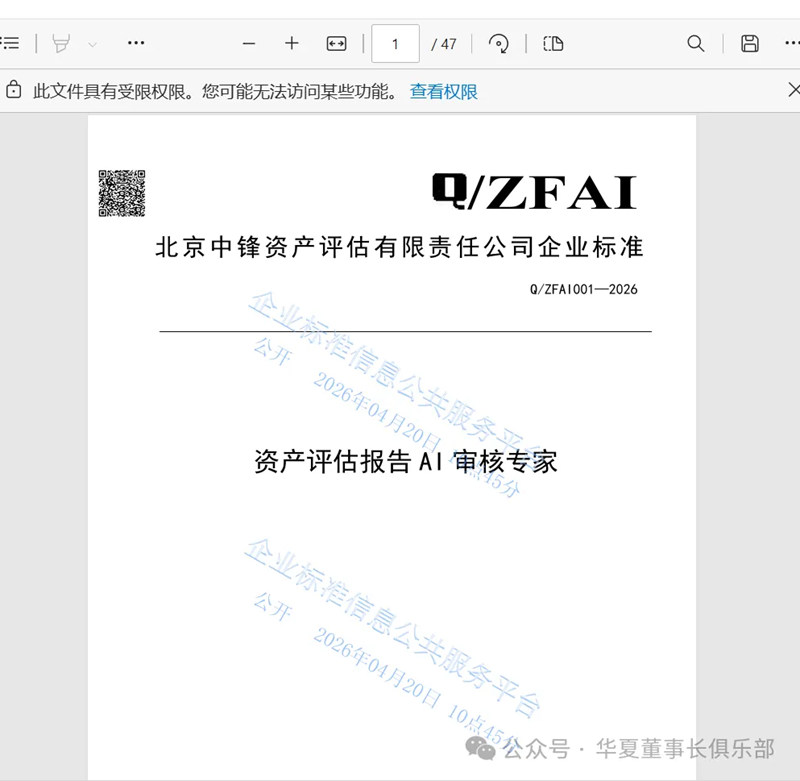Screen dimensions: 800x781
Task: Click the lock icon in notification bar
Action: click(14, 91)
